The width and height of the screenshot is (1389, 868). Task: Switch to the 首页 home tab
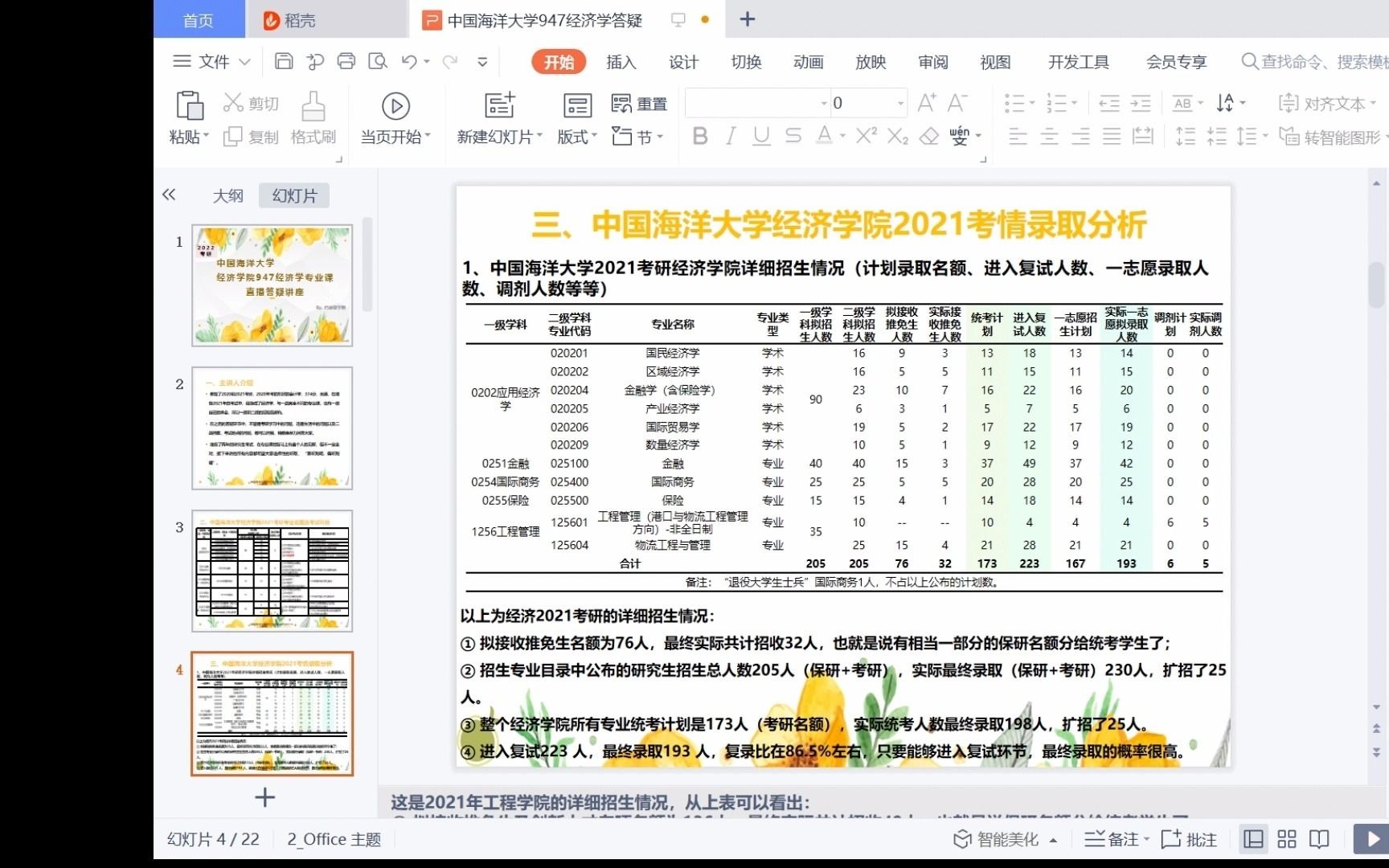199,19
